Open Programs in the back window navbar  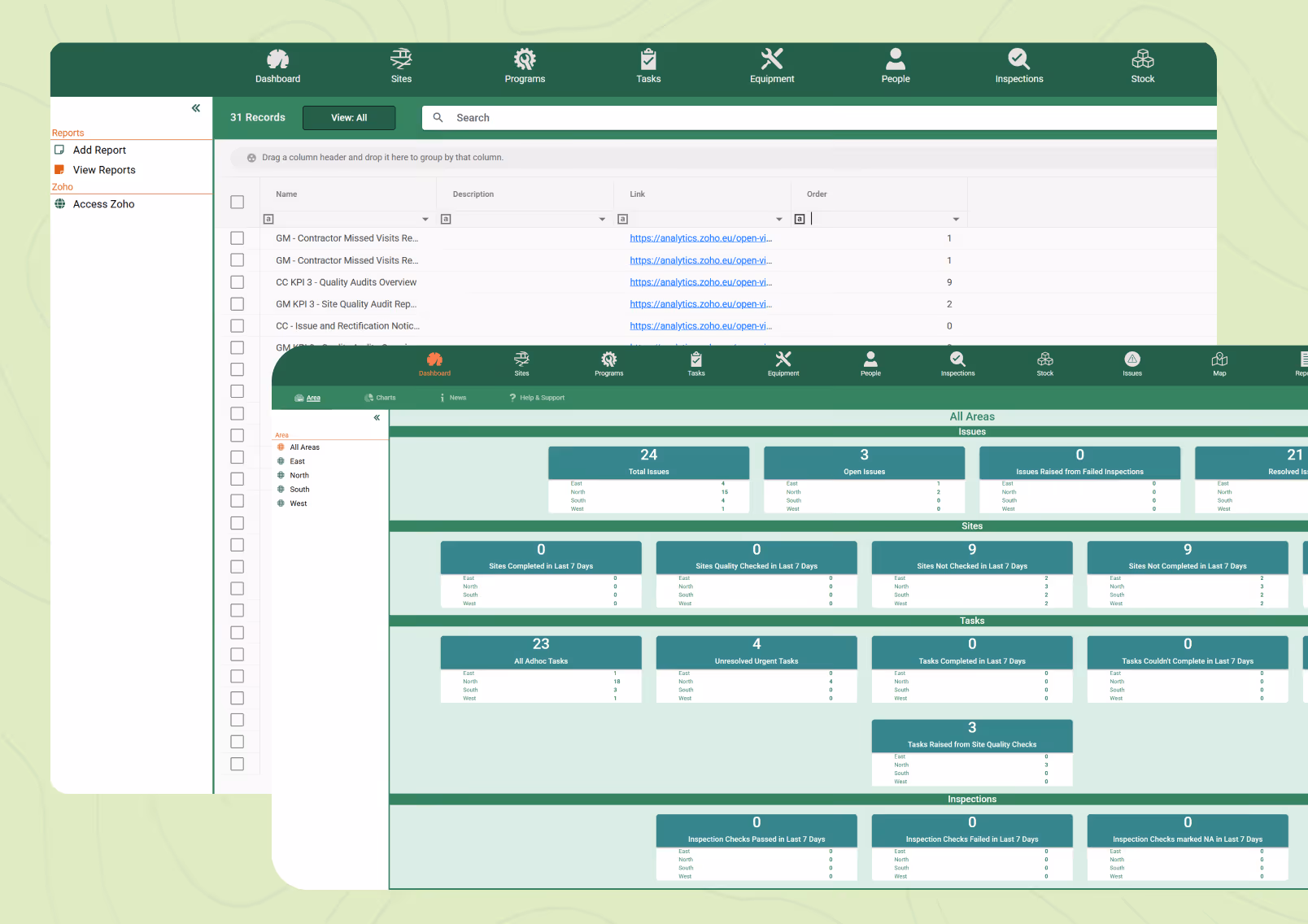pyautogui.click(x=525, y=67)
